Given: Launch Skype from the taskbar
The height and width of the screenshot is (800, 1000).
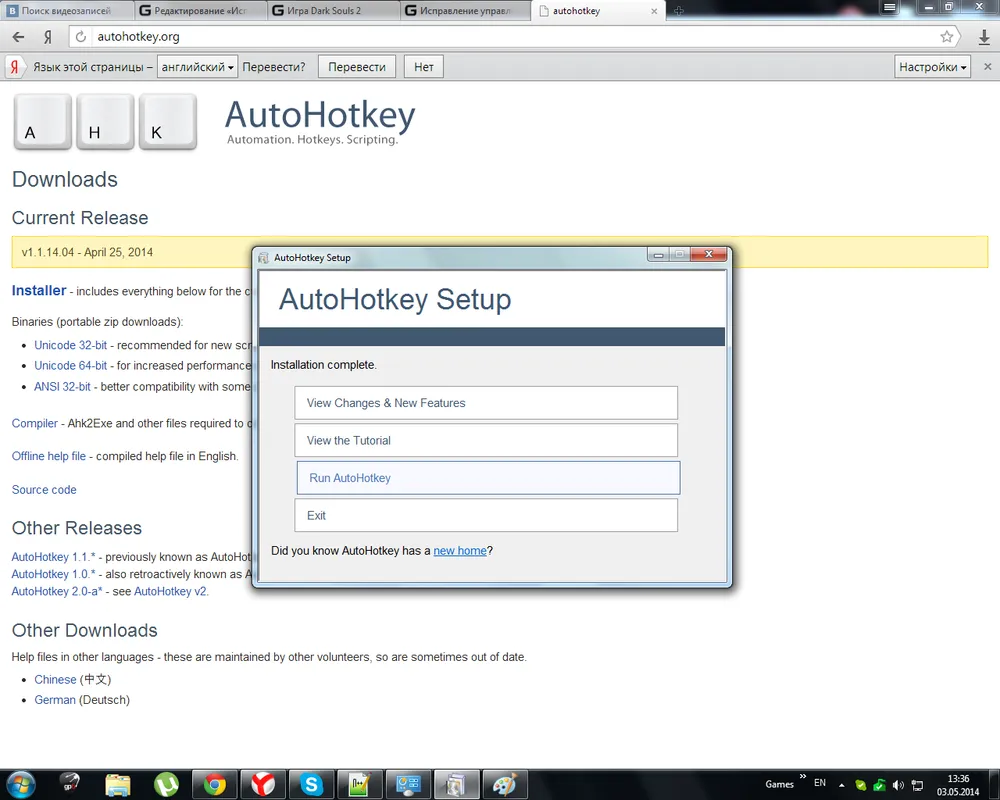Looking at the screenshot, I should pos(313,783).
